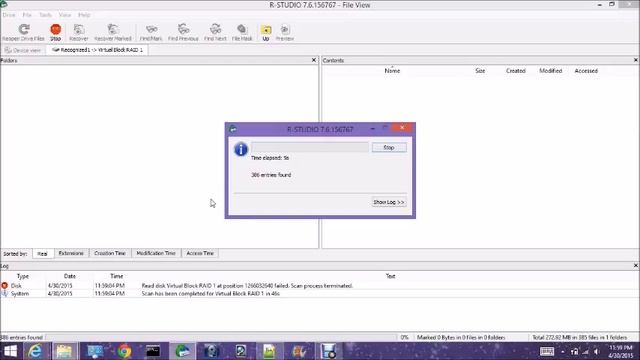Click the volume speaker tray icon
Image resolution: width=640 pixels, height=360 pixels.
coord(597,351)
